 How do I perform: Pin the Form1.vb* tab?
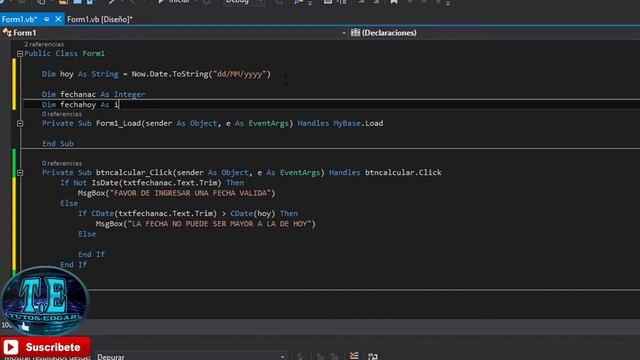click(x=47, y=19)
